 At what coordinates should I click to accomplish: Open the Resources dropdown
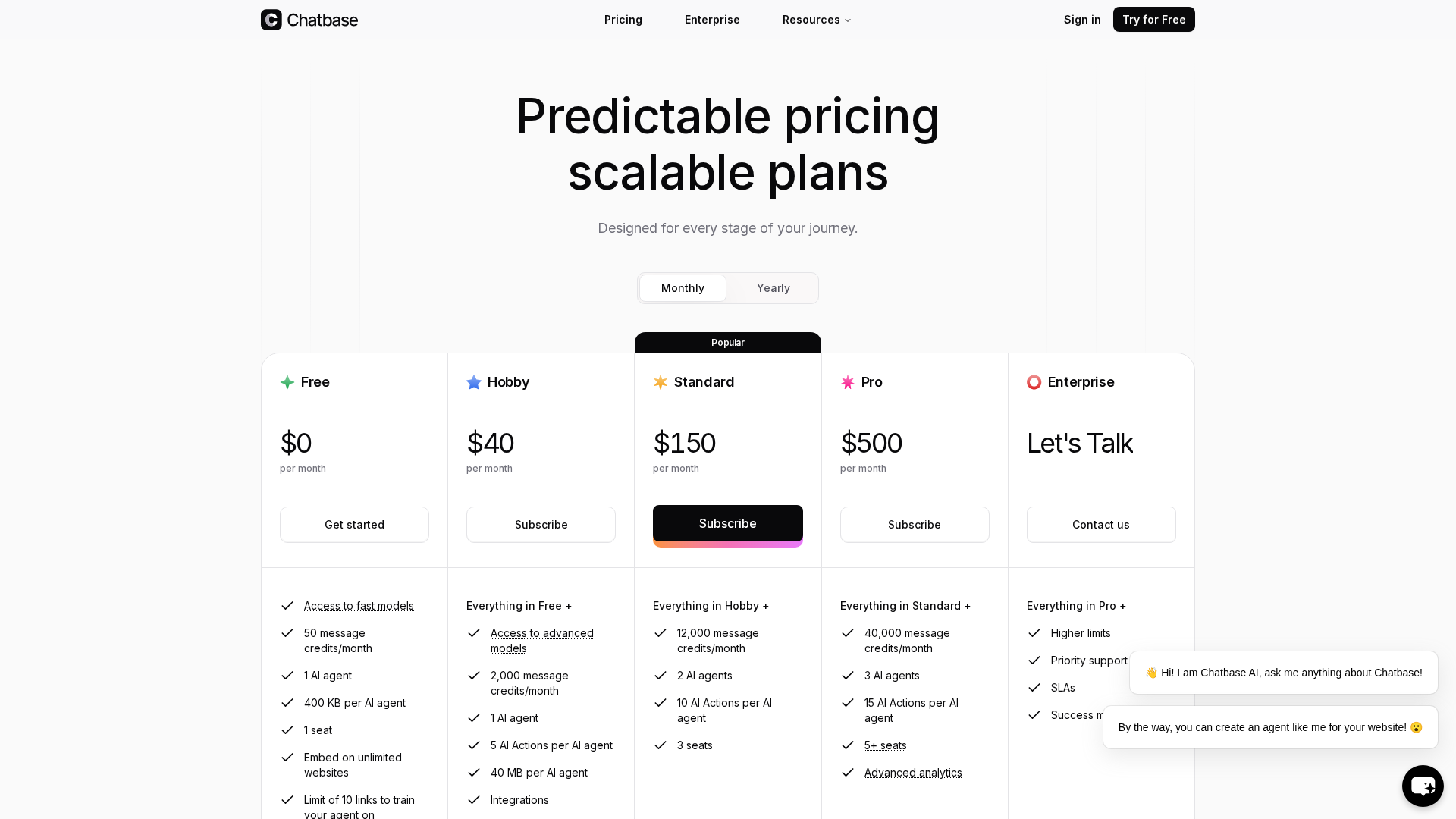816,20
